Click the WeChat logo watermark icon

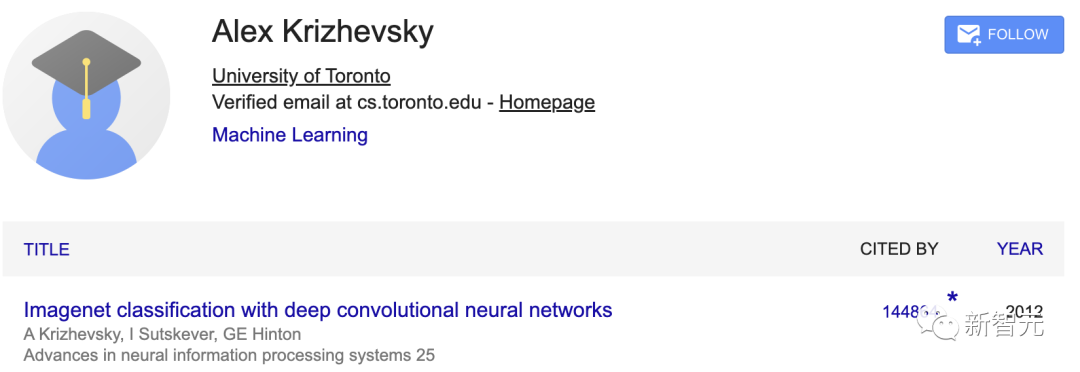(x=936, y=324)
